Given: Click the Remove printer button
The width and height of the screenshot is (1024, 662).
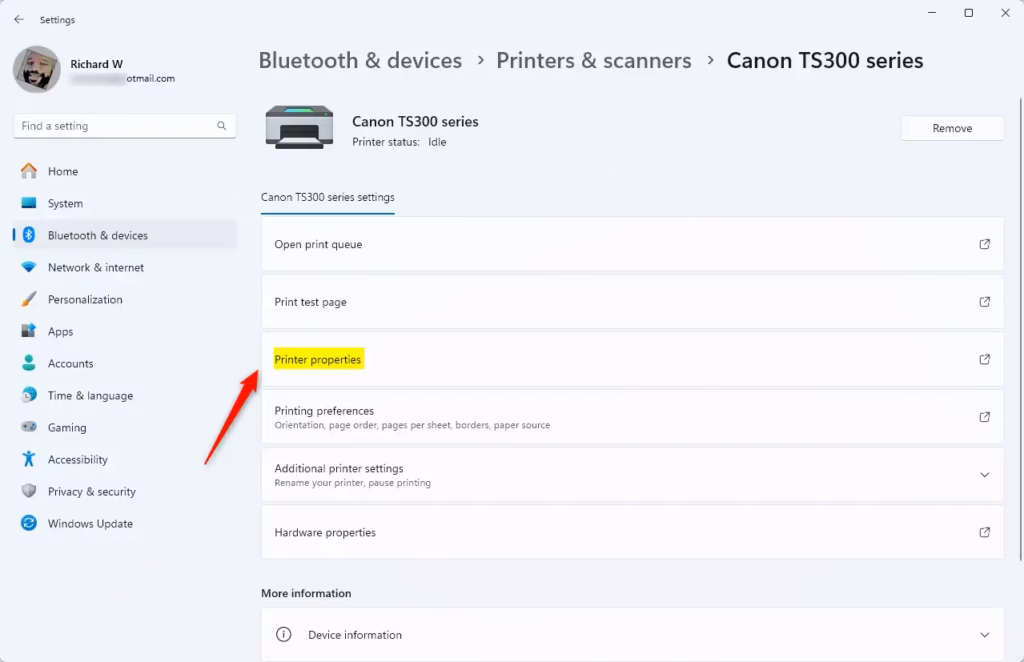Looking at the screenshot, I should (952, 128).
